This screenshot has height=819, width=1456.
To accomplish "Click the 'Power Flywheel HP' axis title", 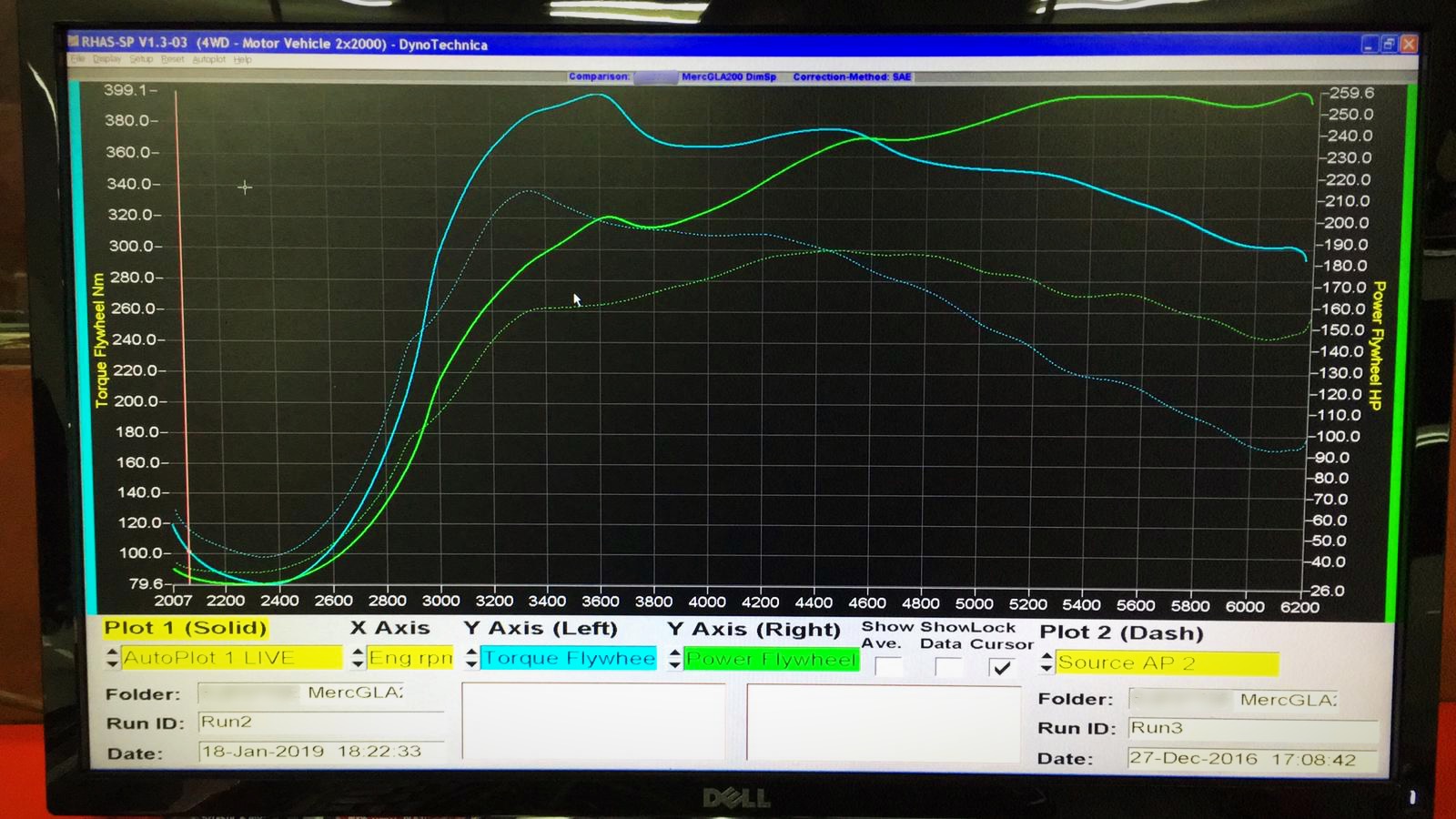I will pos(1377,346).
